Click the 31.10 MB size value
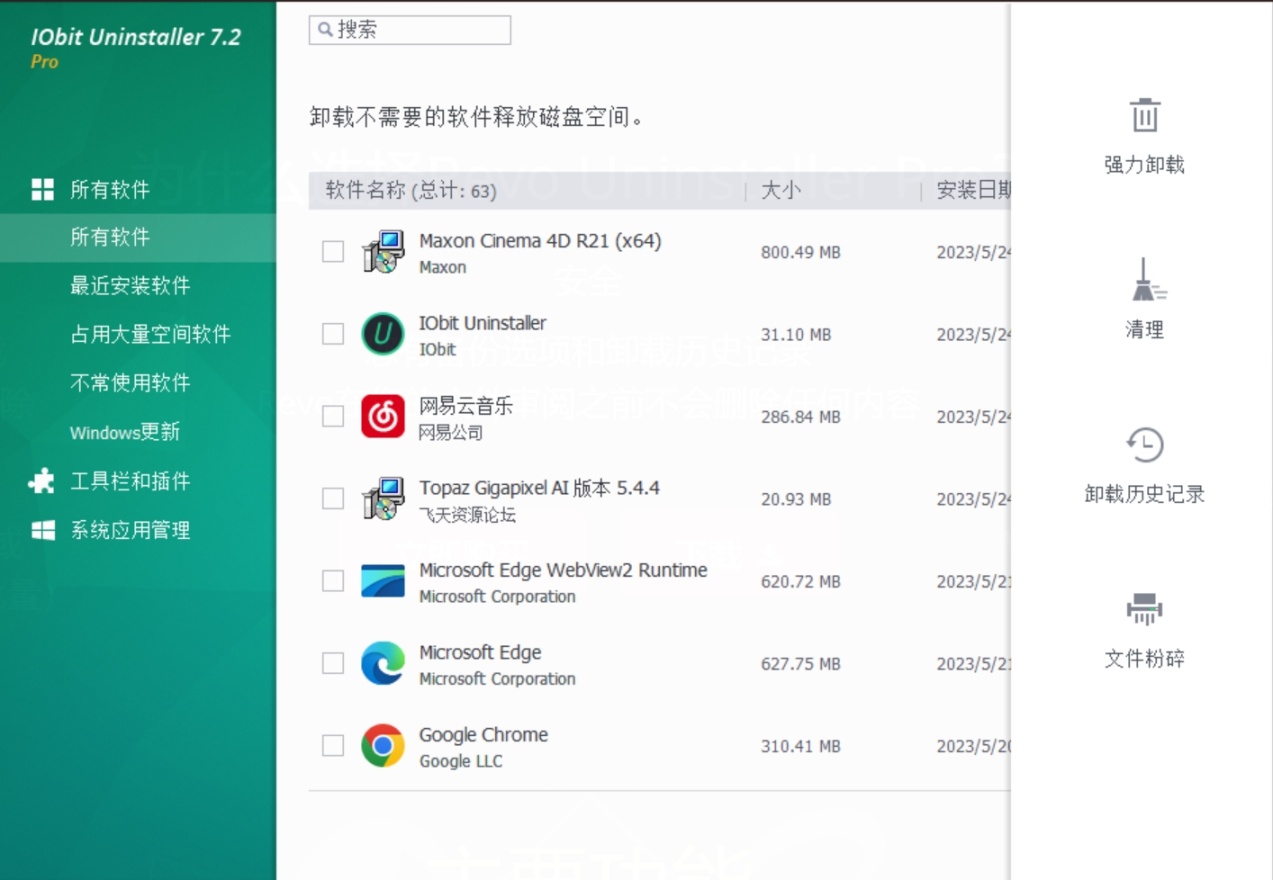Image resolution: width=1273 pixels, height=880 pixels. tap(796, 335)
